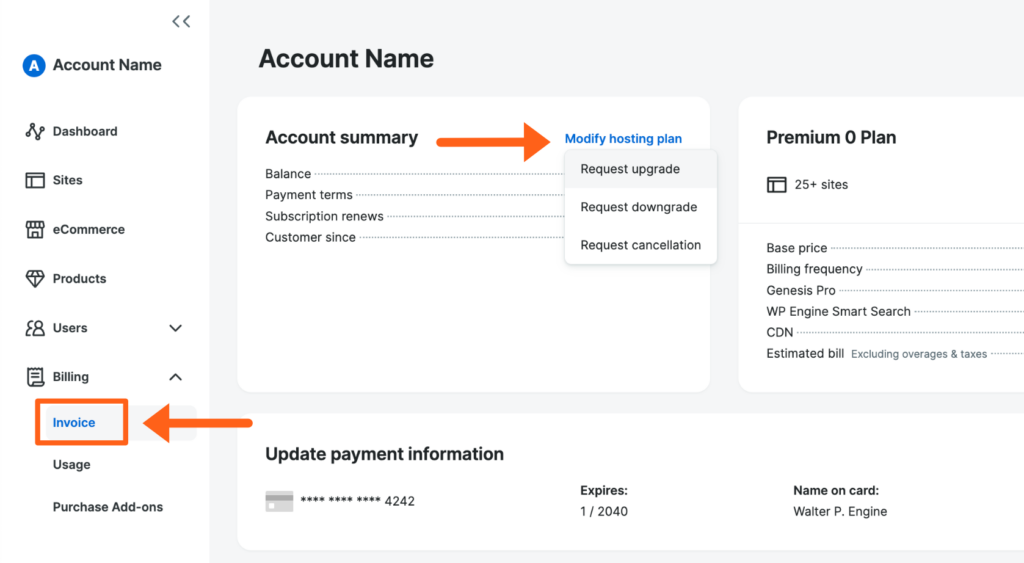Screen dimensions: 1024x563
Task: Open the Dashboard graph icon
Action: 35,132
